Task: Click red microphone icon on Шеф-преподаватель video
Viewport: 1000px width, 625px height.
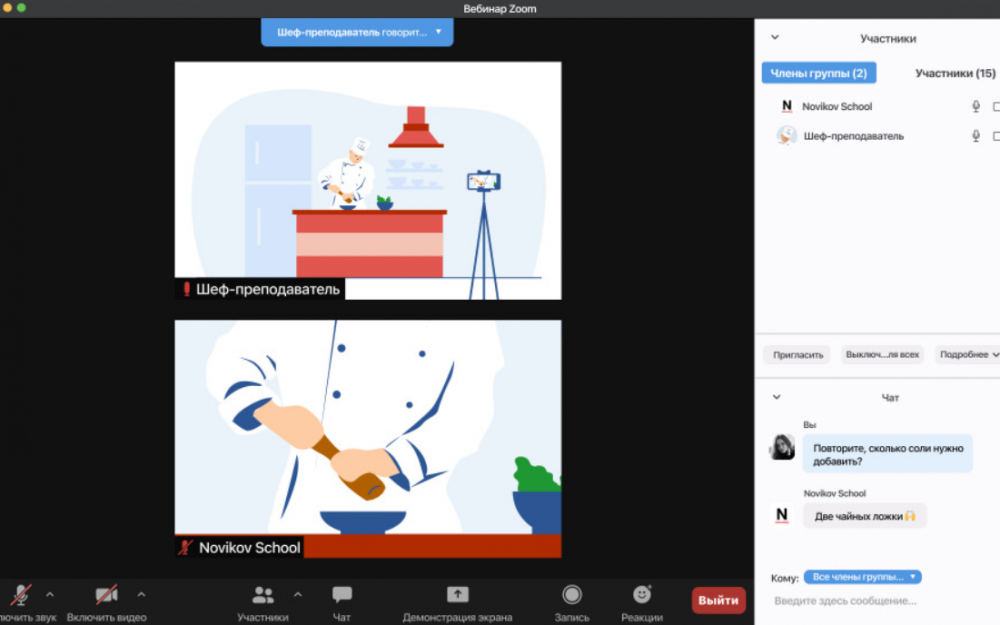Action: (186, 290)
